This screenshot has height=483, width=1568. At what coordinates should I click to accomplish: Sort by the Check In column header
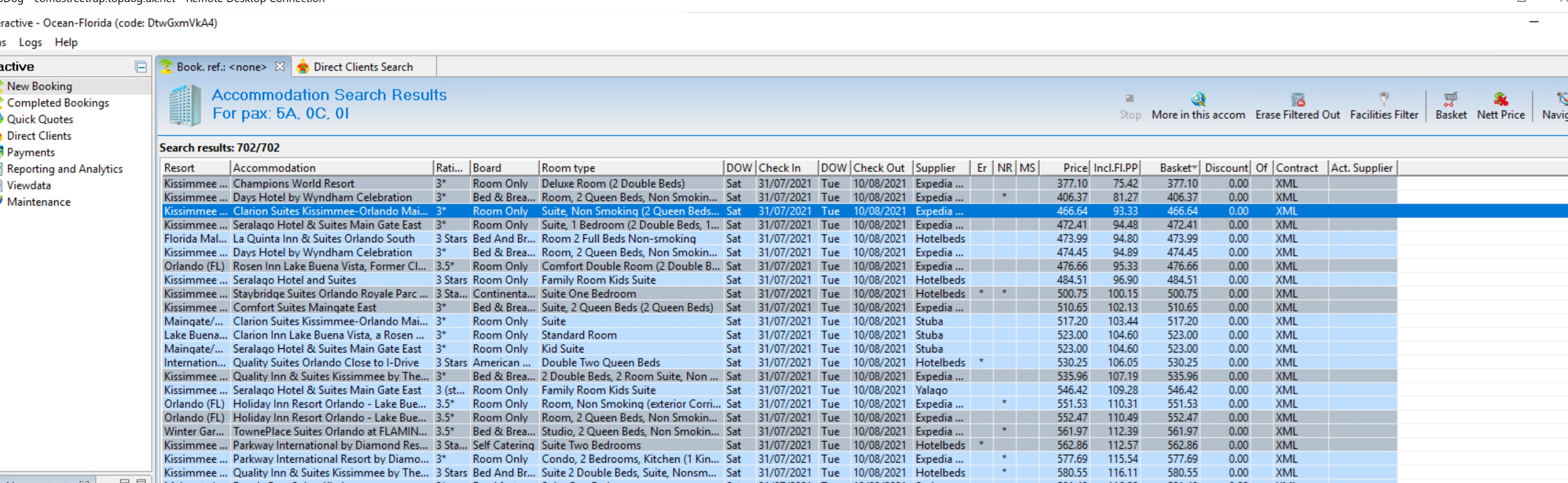(x=786, y=168)
